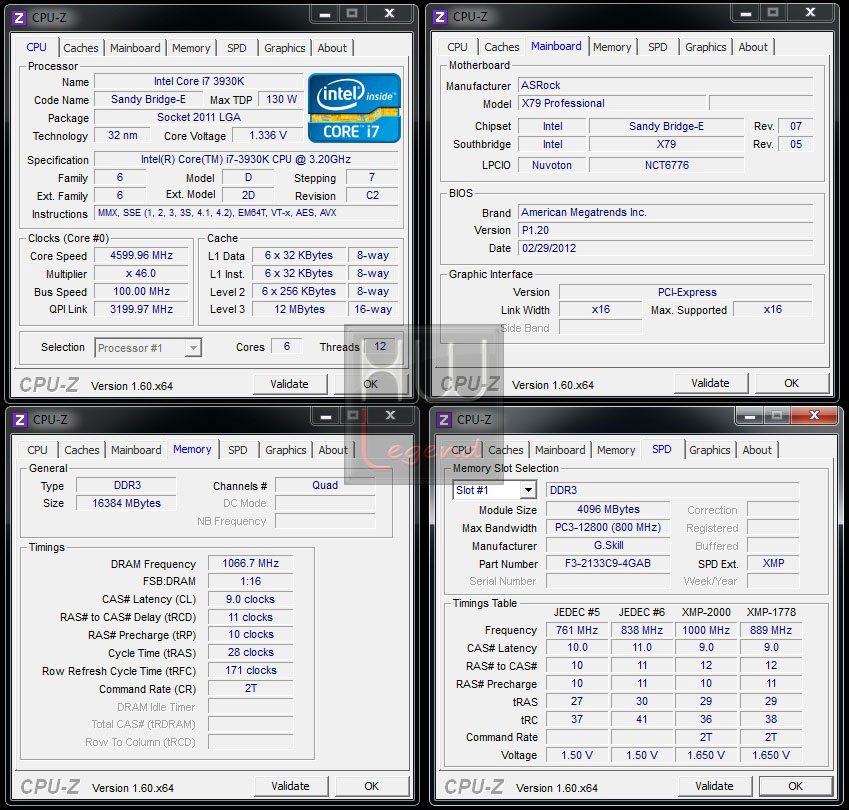The height and width of the screenshot is (810, 849).
Task: Click the JEDEC #5 frequency 761 MHz
Action: point(577,630)
